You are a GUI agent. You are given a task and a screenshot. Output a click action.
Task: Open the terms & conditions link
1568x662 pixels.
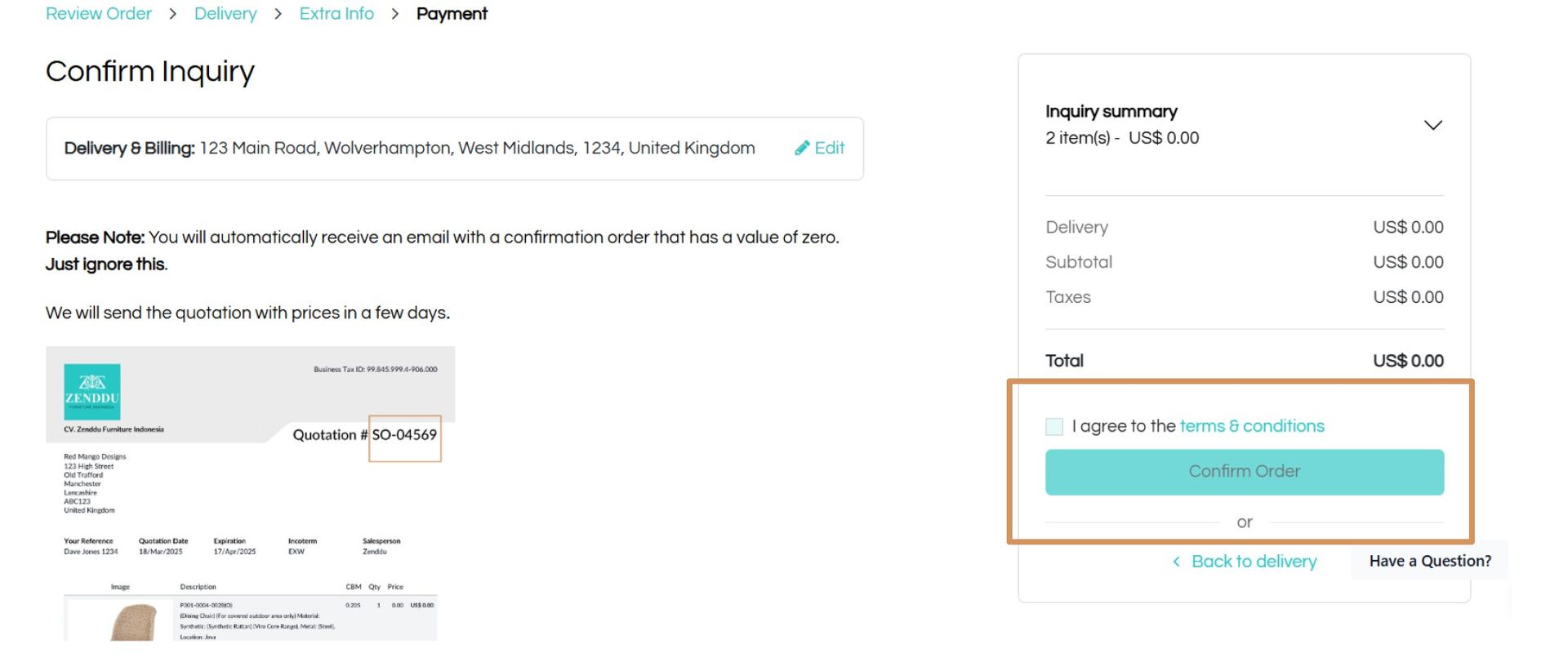1252,426
